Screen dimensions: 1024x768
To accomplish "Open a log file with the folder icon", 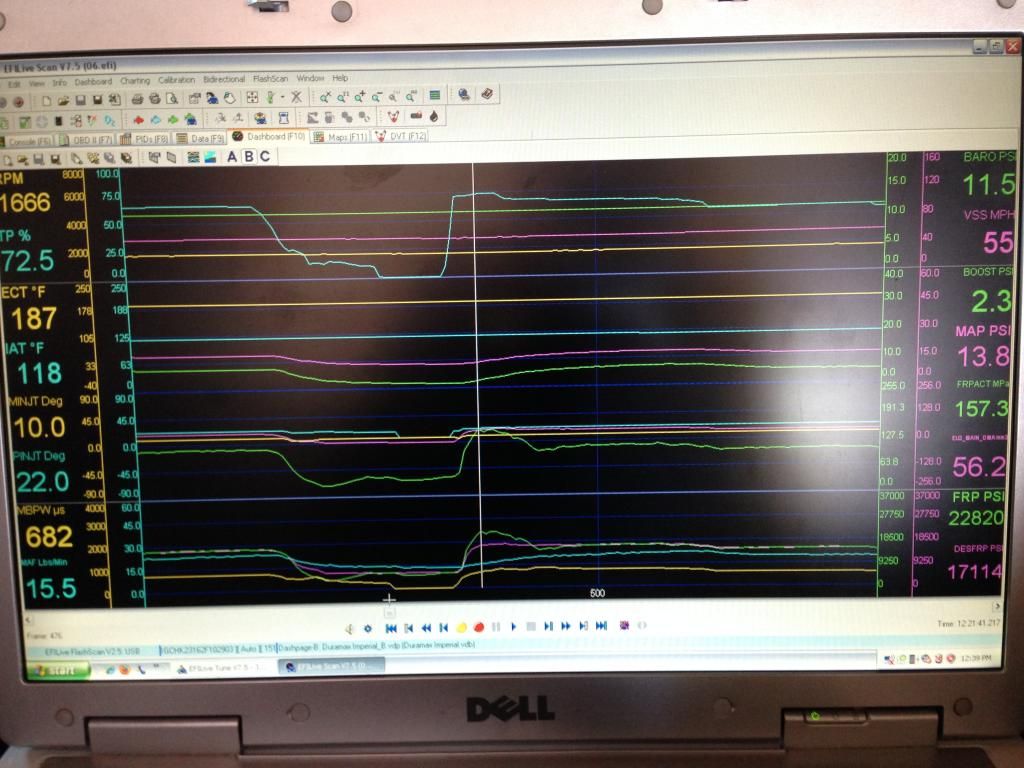I will [x=63, y=101].
